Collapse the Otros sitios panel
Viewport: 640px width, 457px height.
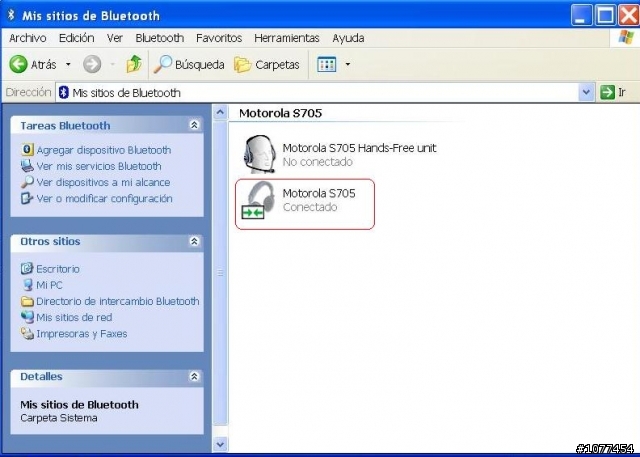(194, 241)
